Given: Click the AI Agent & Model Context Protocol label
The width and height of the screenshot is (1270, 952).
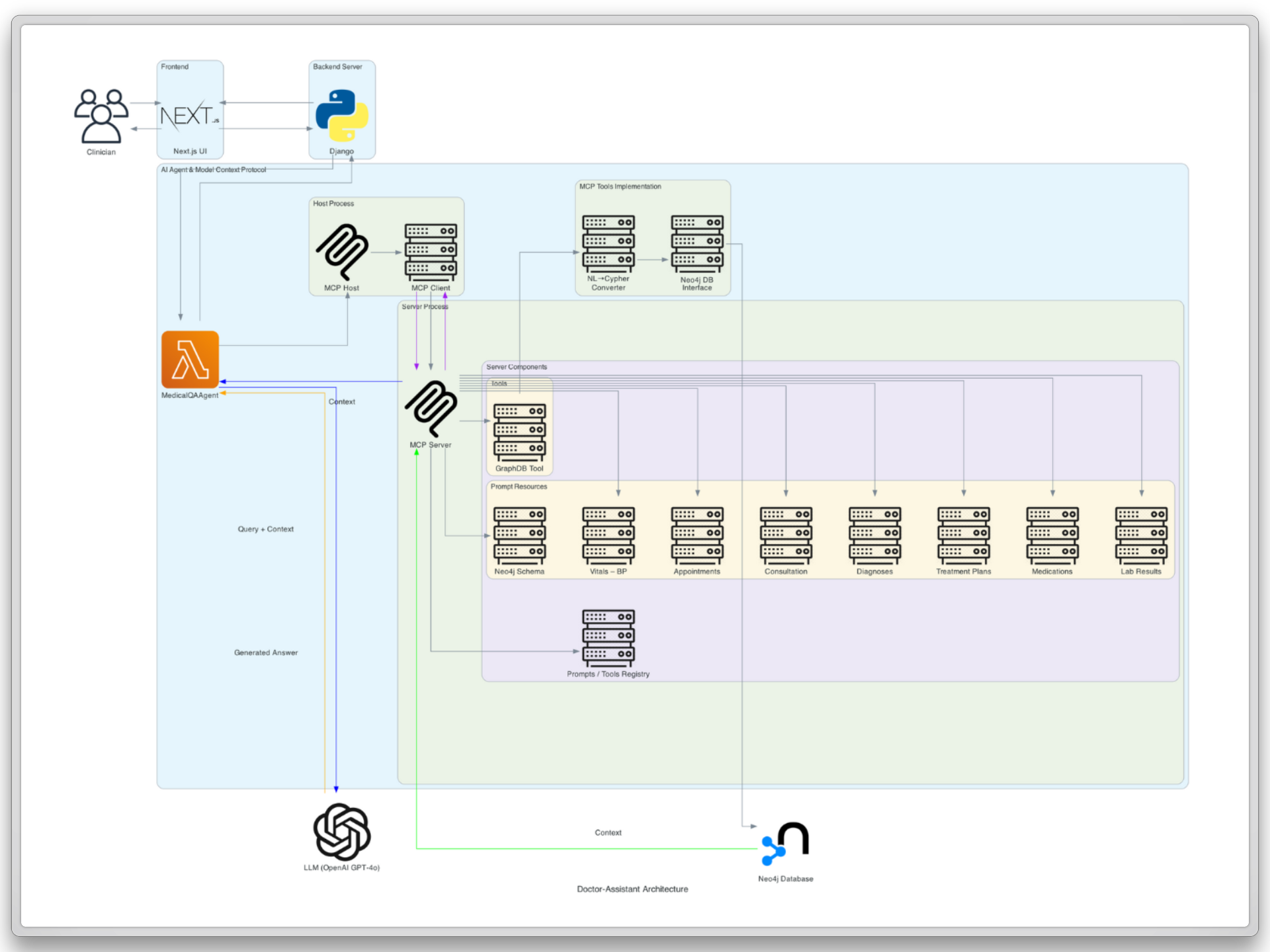Looking at the screenshot, I should [213, 170].
